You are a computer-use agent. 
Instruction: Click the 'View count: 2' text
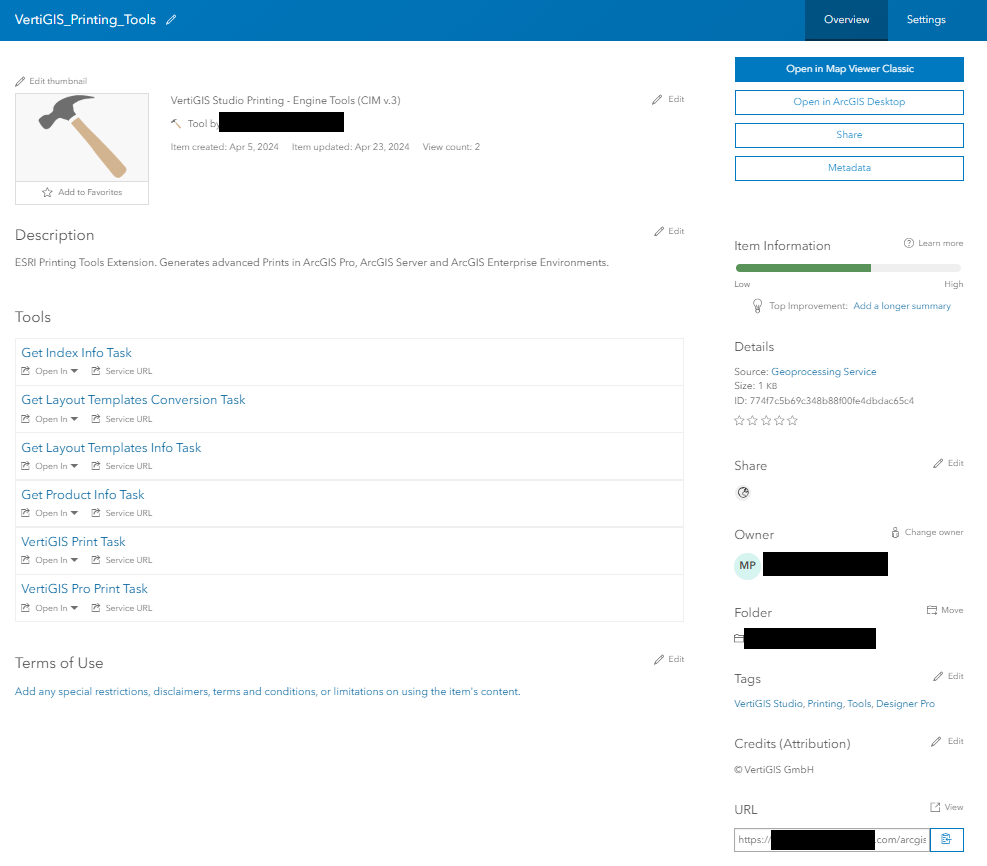tap(451, 147)
